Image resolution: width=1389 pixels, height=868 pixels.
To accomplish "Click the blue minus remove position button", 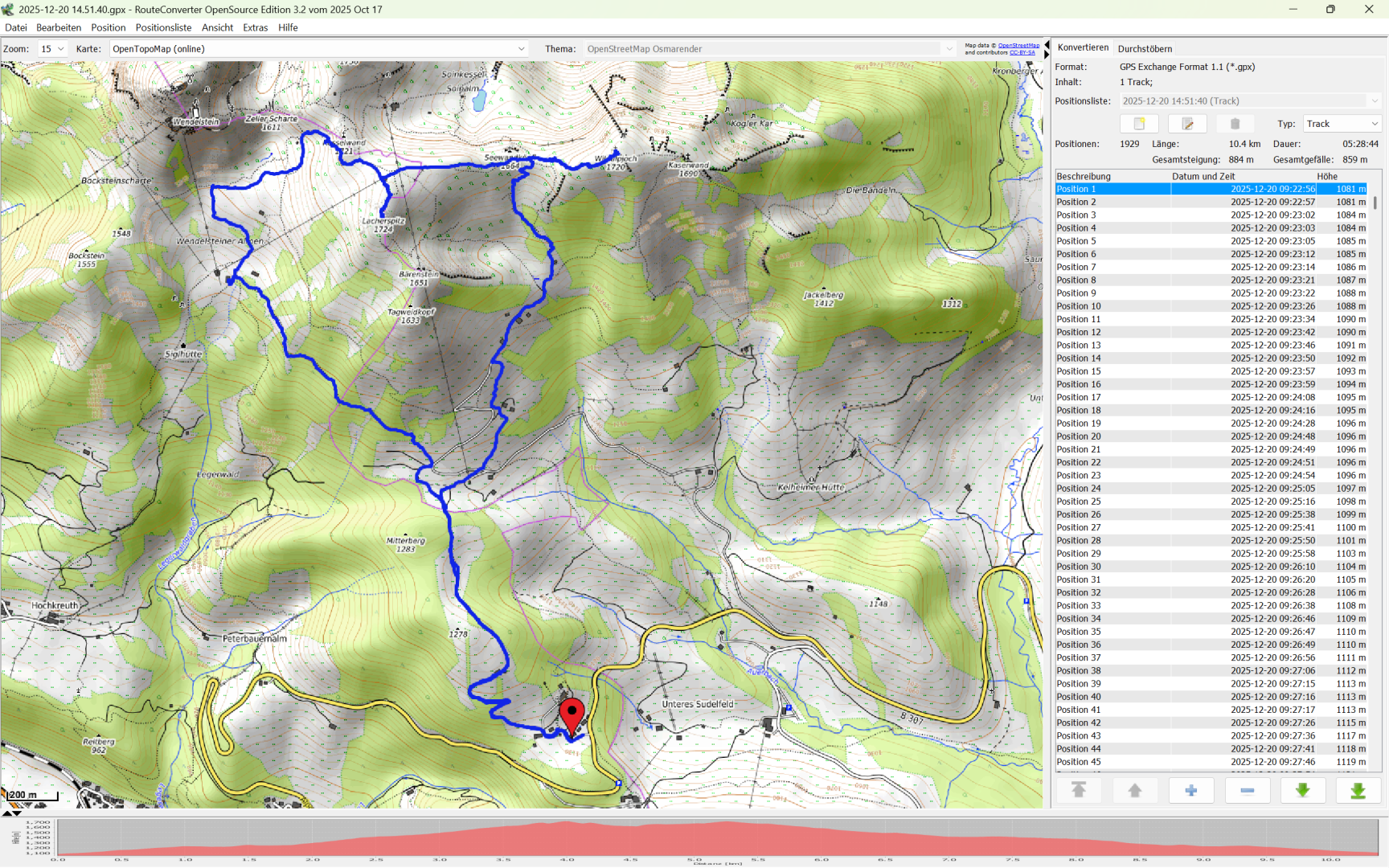I will click(x=1247, y=791).
